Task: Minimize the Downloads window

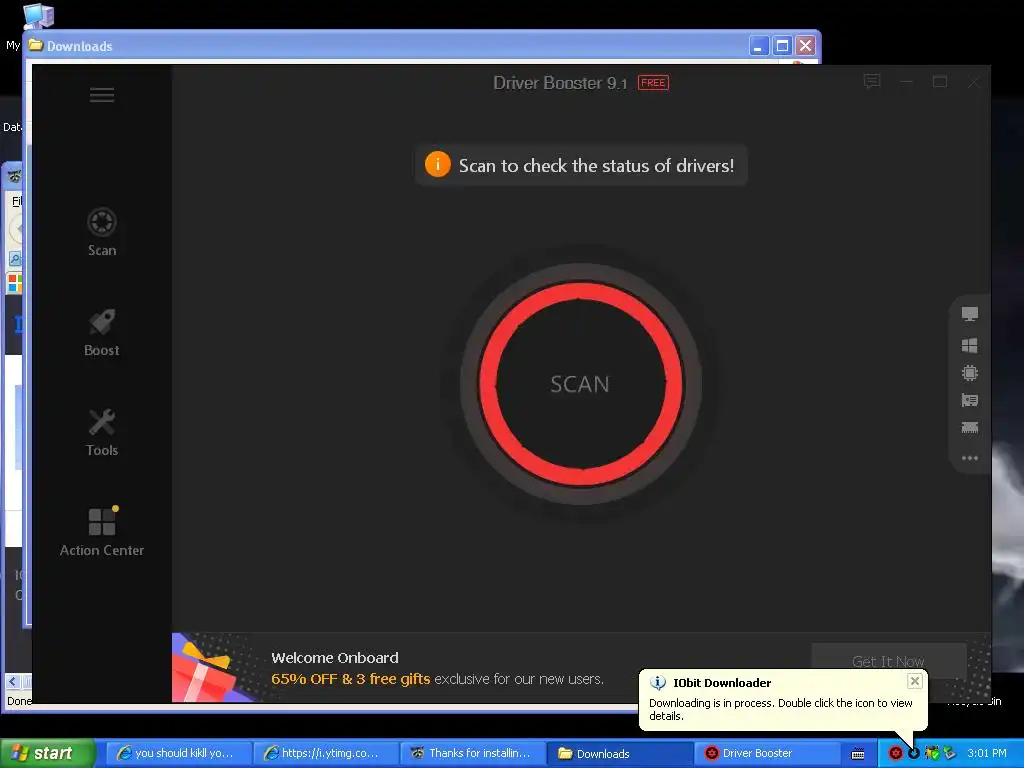Action: [x=758, y=46]
